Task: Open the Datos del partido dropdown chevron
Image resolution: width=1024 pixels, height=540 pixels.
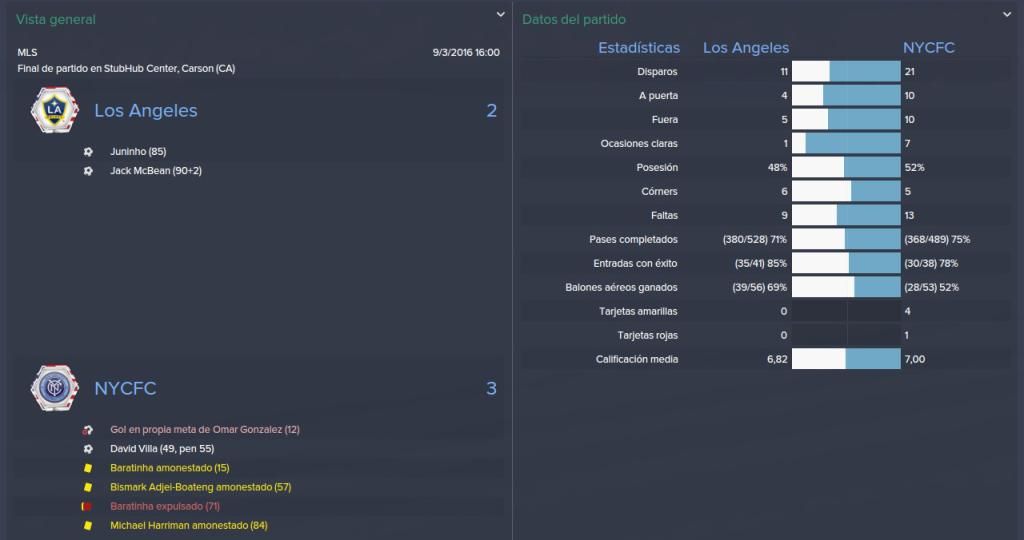Action: click(x=1006, y=14)
